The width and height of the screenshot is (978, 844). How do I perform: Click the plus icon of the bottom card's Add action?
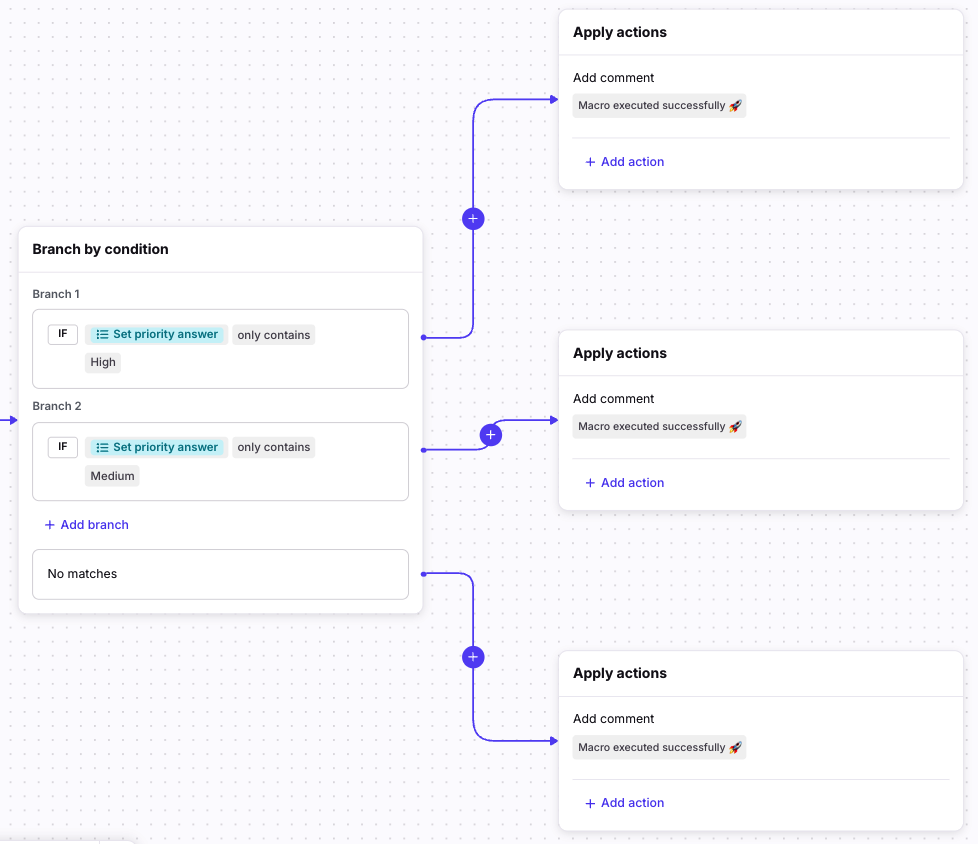590,803
